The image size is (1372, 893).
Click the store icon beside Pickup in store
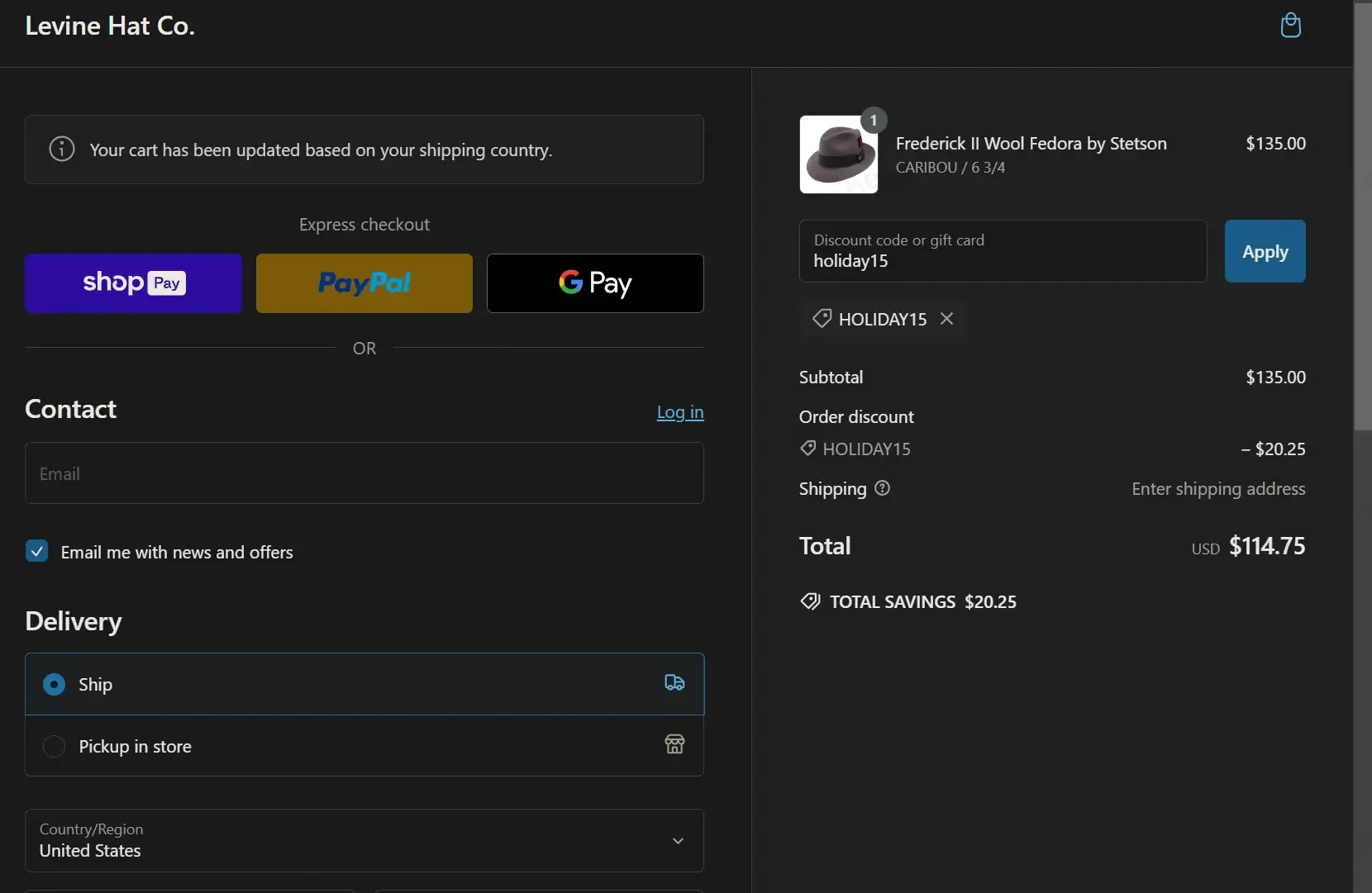point(674,744)
